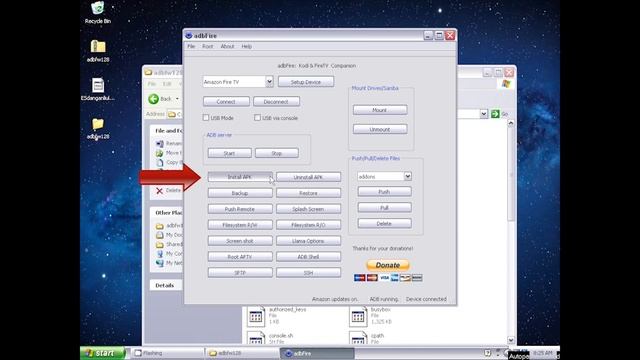Switch to adbFire taskbar item

click(x=317, y=353)
